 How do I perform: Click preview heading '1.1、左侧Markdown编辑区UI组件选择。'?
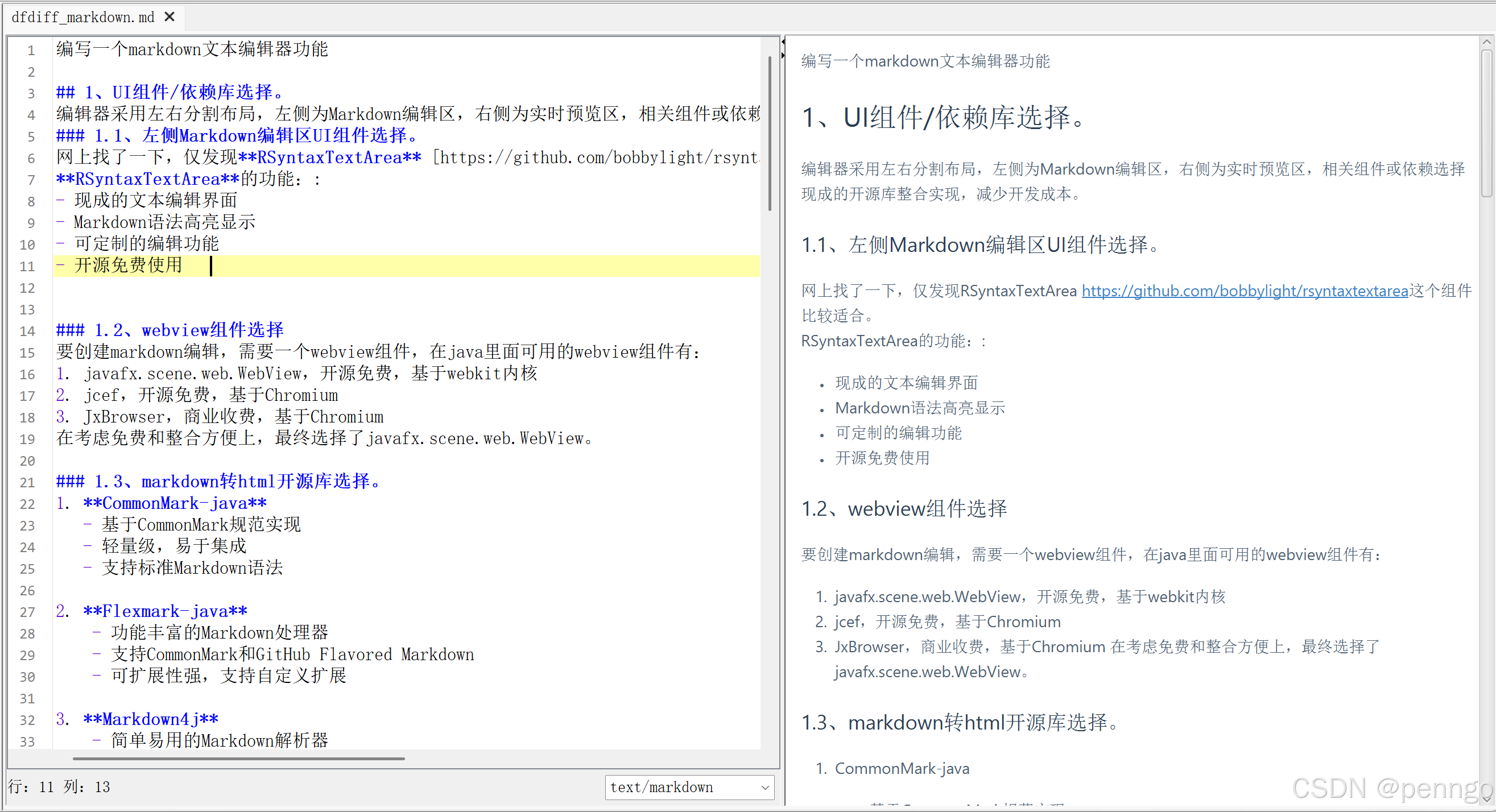981,245
